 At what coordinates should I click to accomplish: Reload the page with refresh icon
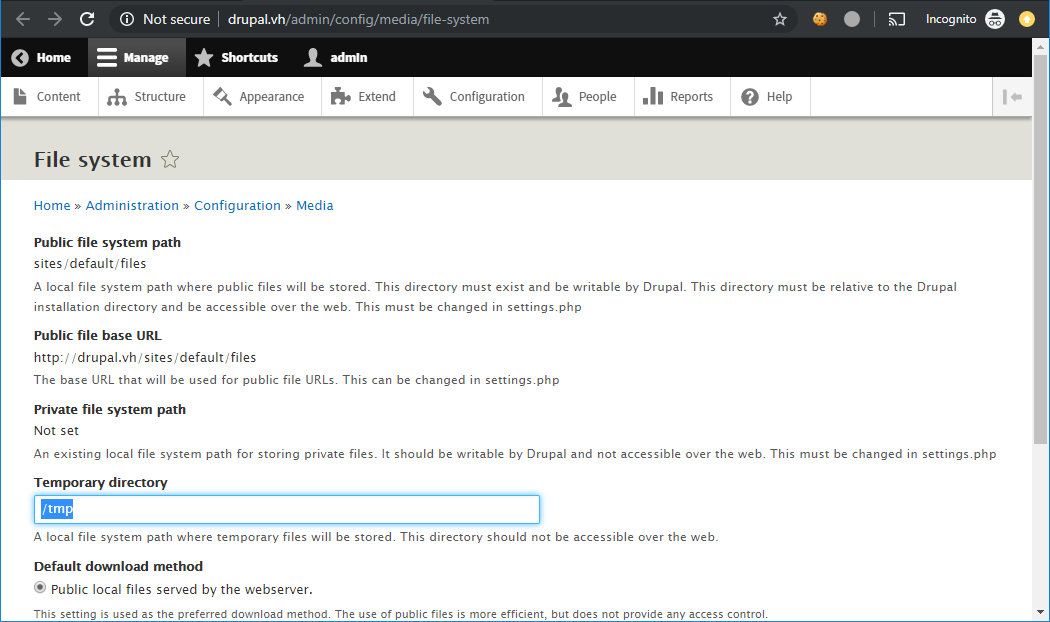[x=87, y=19]
